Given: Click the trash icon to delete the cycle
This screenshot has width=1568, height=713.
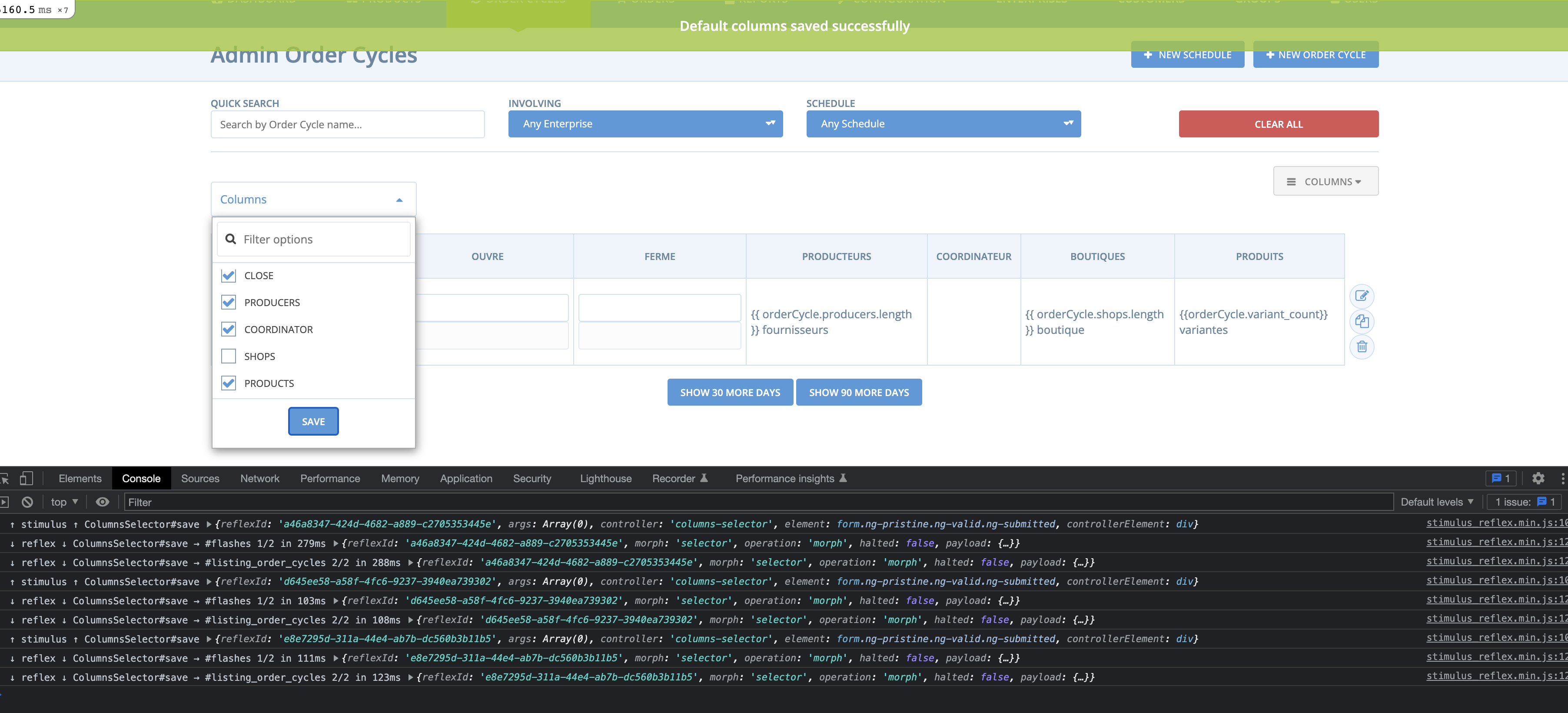Looking at the screenshot, I should point(1362,347).
